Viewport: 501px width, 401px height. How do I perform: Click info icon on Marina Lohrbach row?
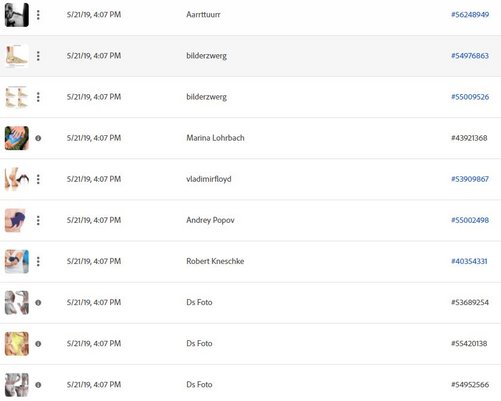[x=38, y=138]
